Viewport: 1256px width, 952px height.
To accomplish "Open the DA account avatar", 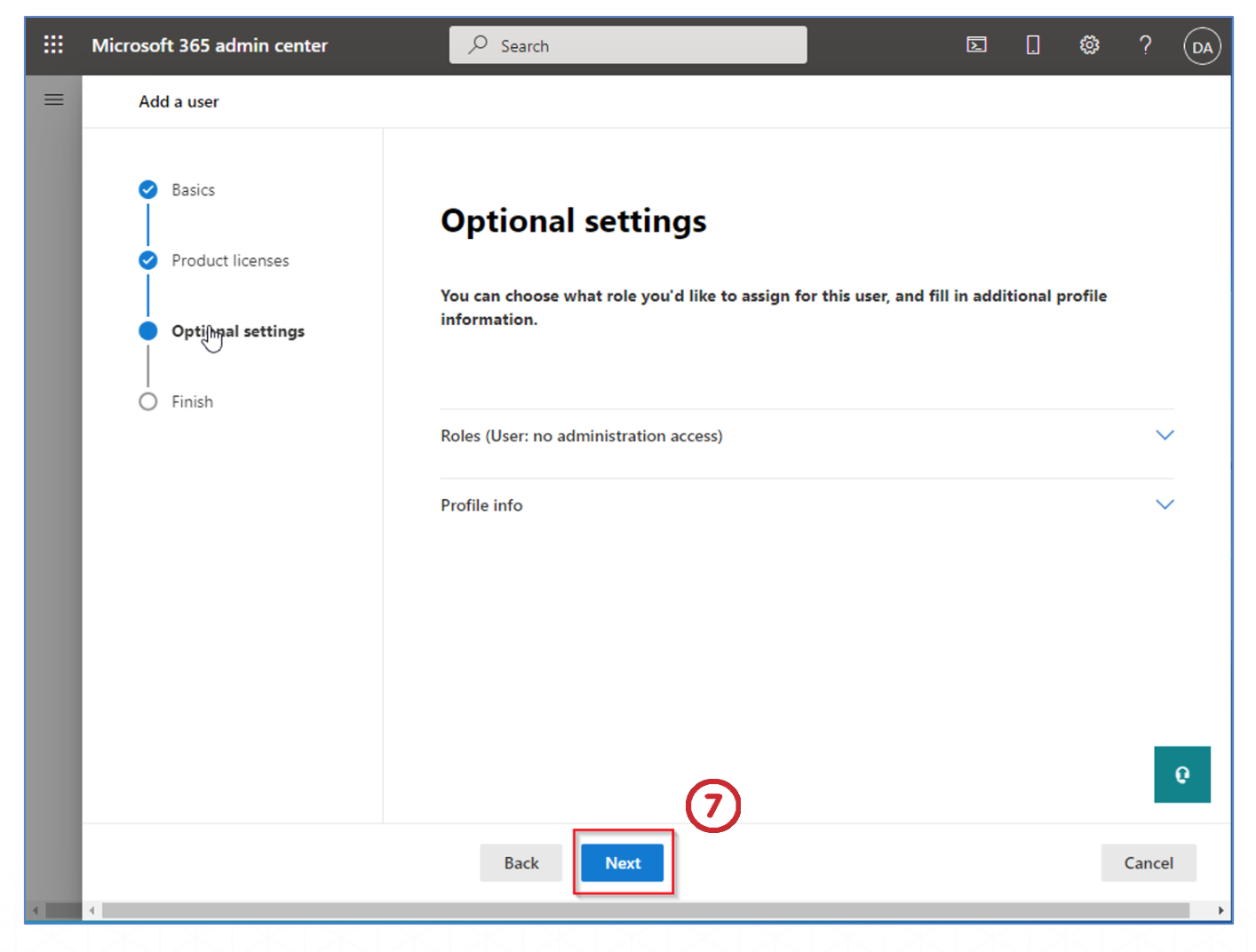I will [x=1201, y=47].
